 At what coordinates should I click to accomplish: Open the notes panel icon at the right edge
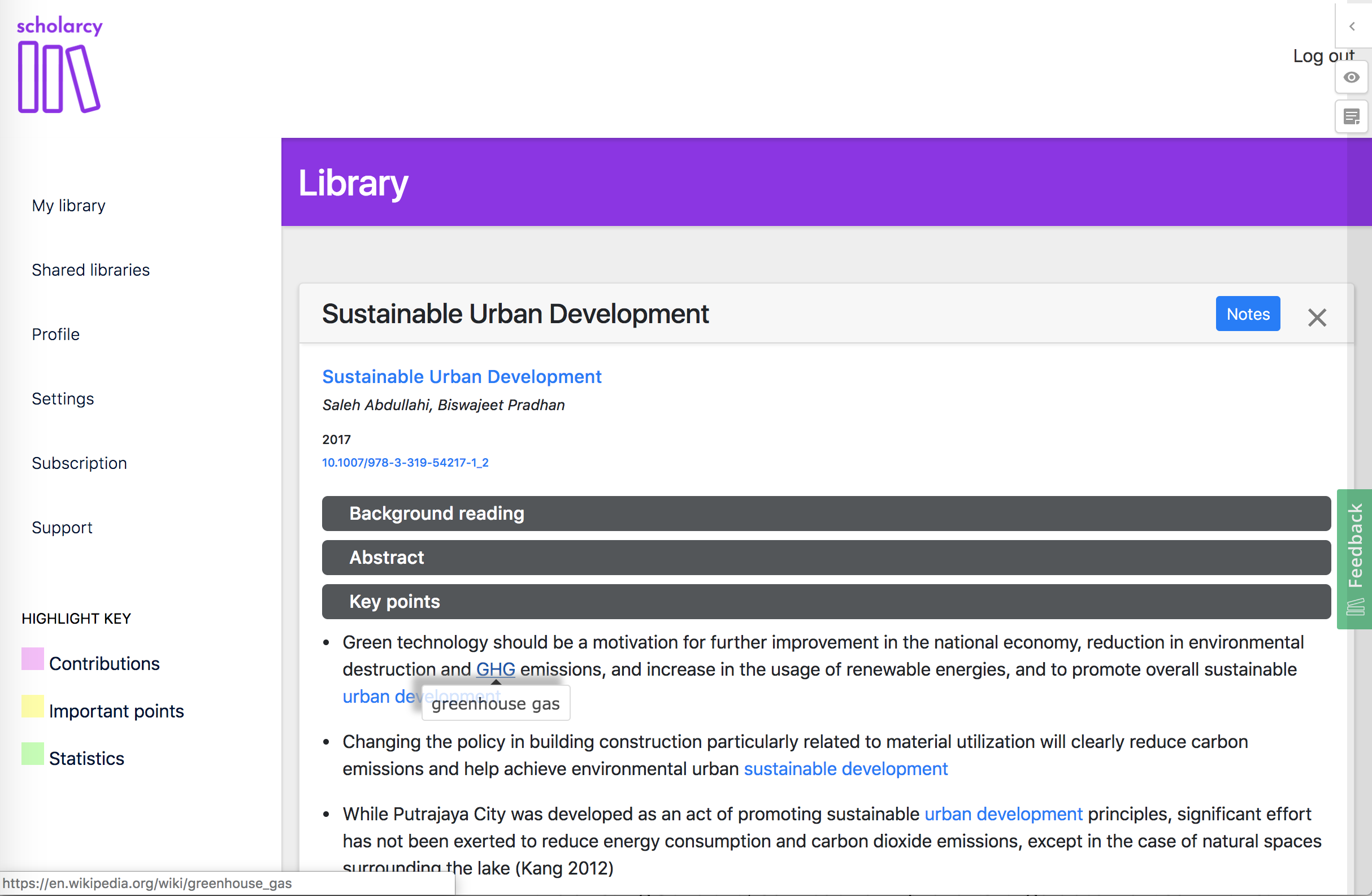pos(1351,117)
